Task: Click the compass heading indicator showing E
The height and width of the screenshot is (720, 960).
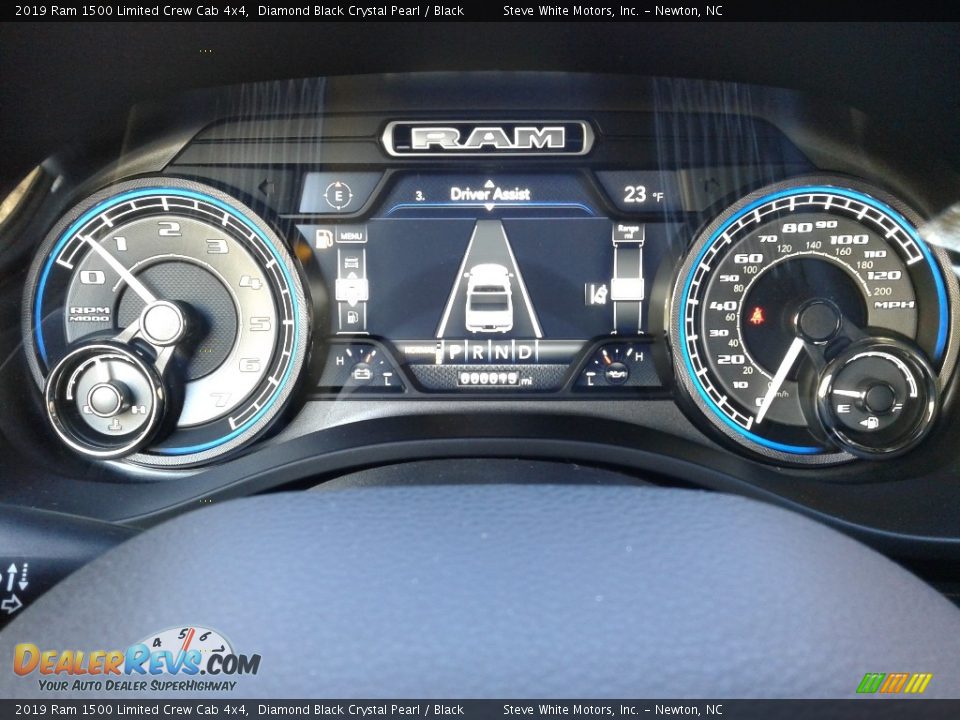Action: coord(338,195)
